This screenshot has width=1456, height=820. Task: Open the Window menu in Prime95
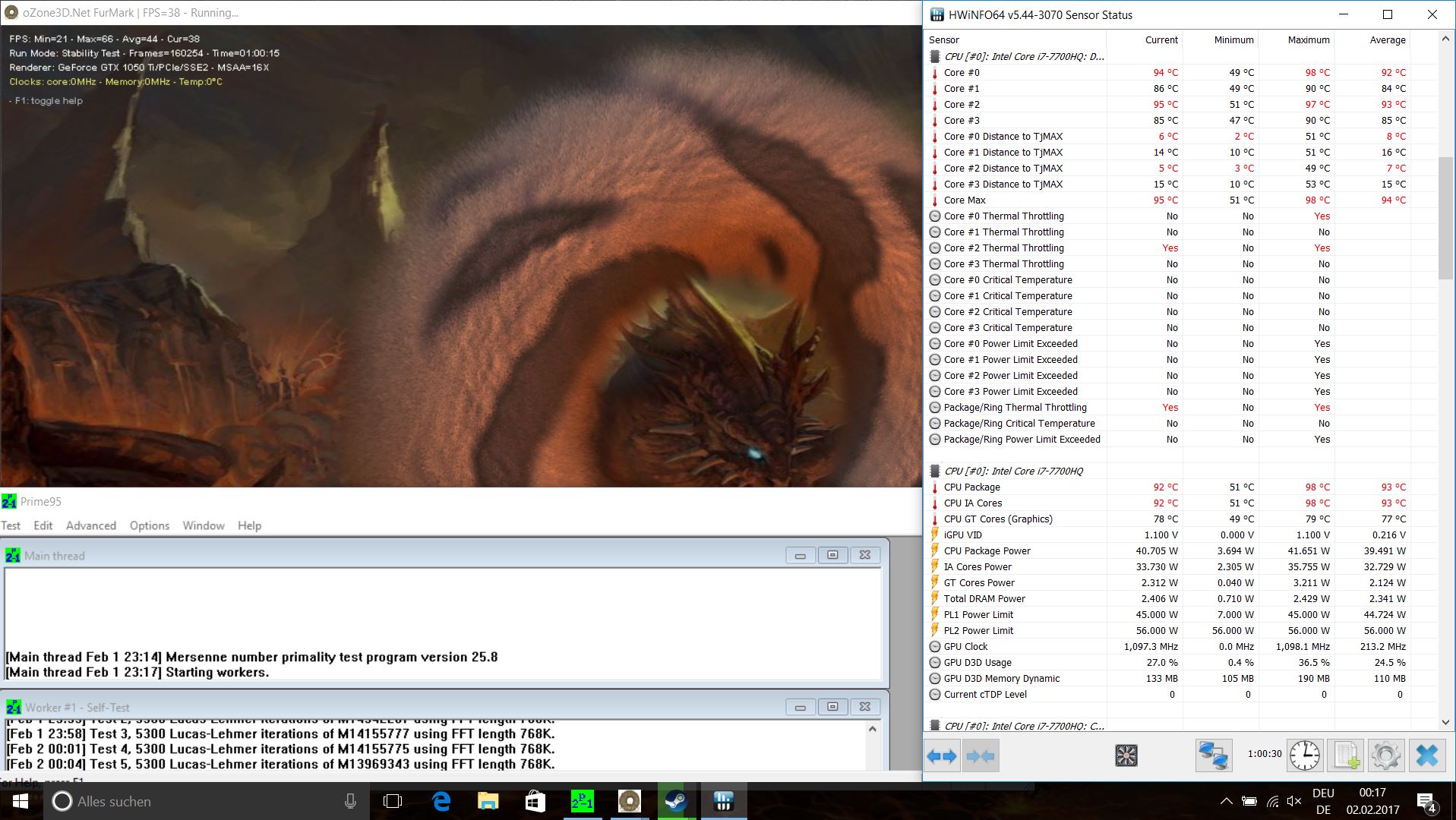[x=204, y=525]
